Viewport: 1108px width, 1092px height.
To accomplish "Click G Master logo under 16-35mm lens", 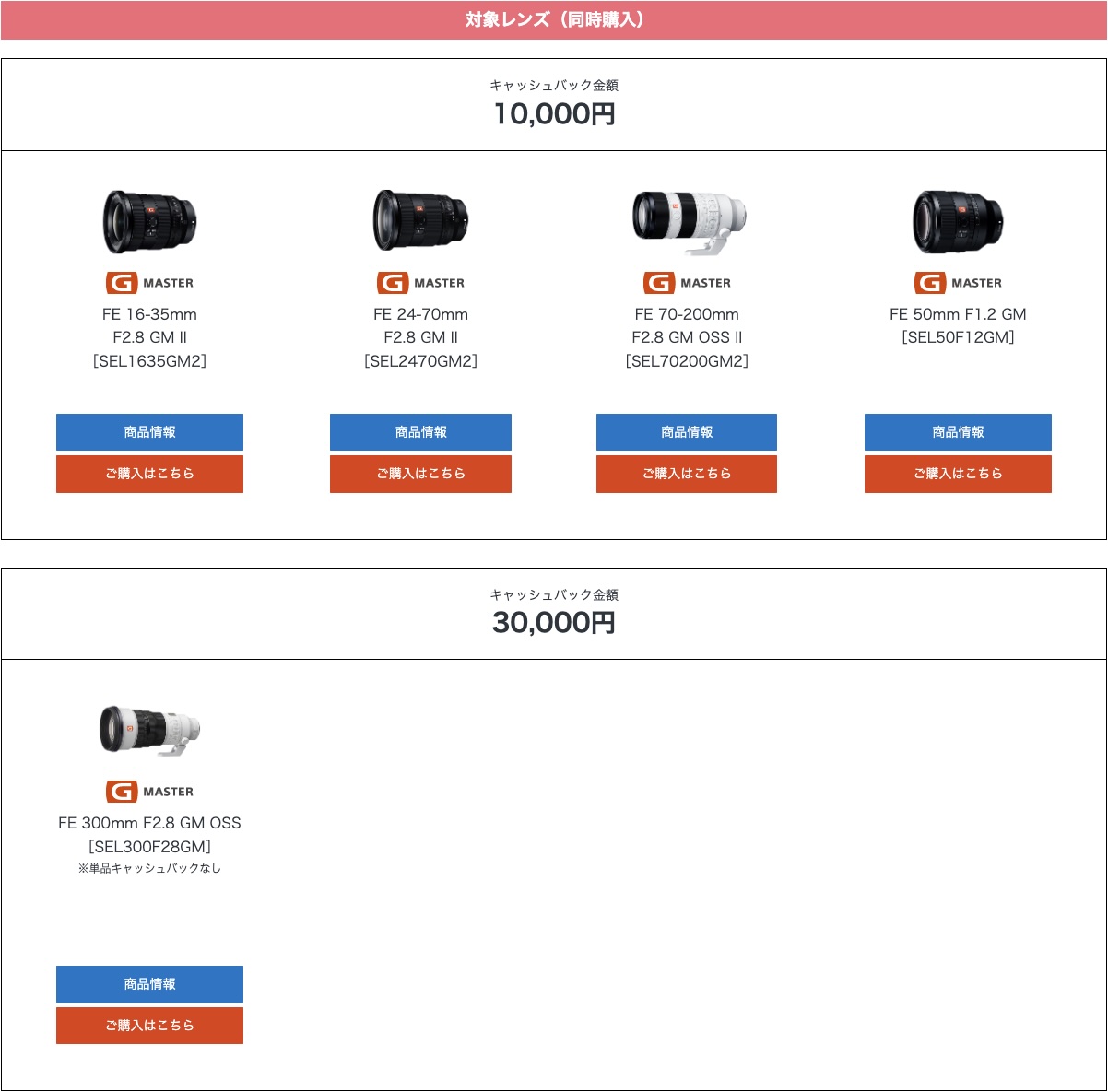I will tap(149, 283).
